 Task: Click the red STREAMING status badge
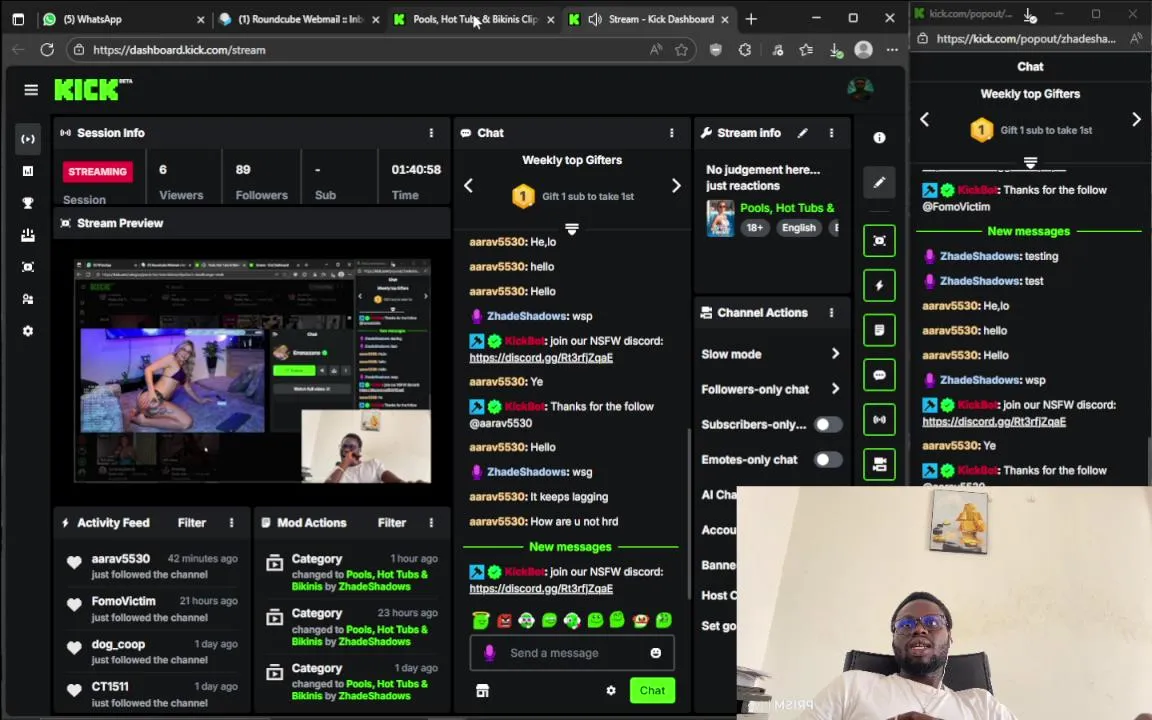pos(98,172)
